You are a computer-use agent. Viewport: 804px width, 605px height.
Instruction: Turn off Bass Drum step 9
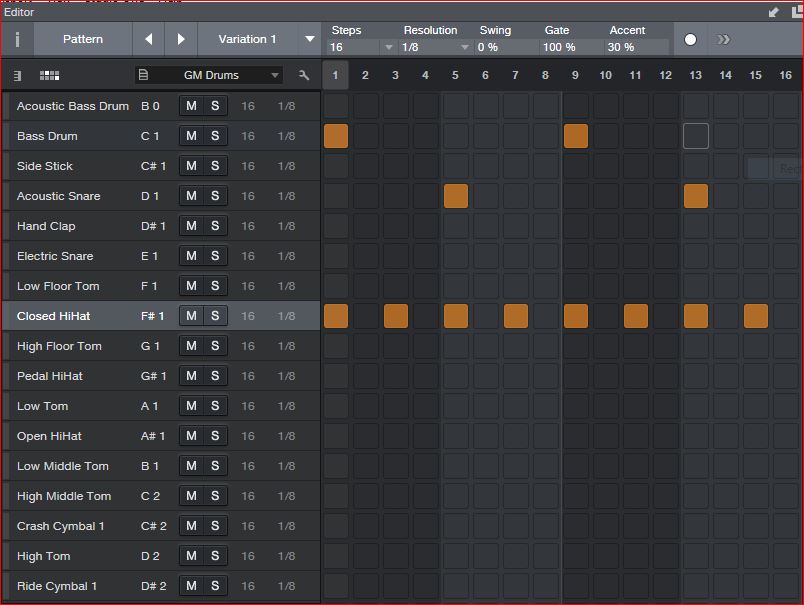coord(576,136)
